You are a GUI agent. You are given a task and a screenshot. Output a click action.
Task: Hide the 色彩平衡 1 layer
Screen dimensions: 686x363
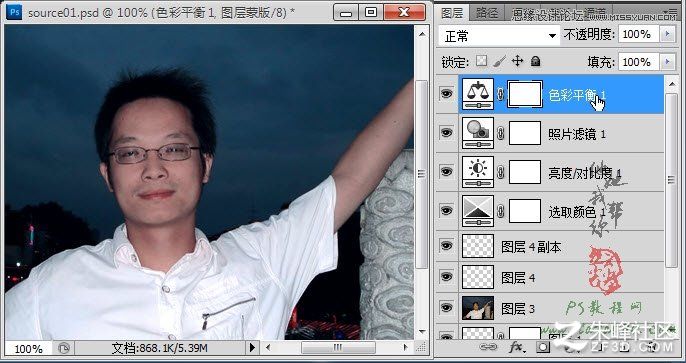[x=446, y=94]
